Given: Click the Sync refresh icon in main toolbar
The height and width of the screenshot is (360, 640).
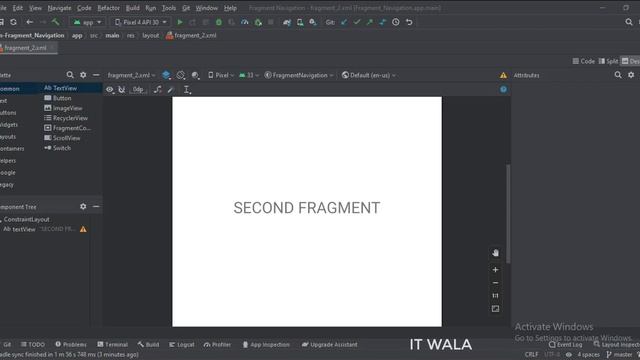Looking at the screenshot, I should [13, 22].
